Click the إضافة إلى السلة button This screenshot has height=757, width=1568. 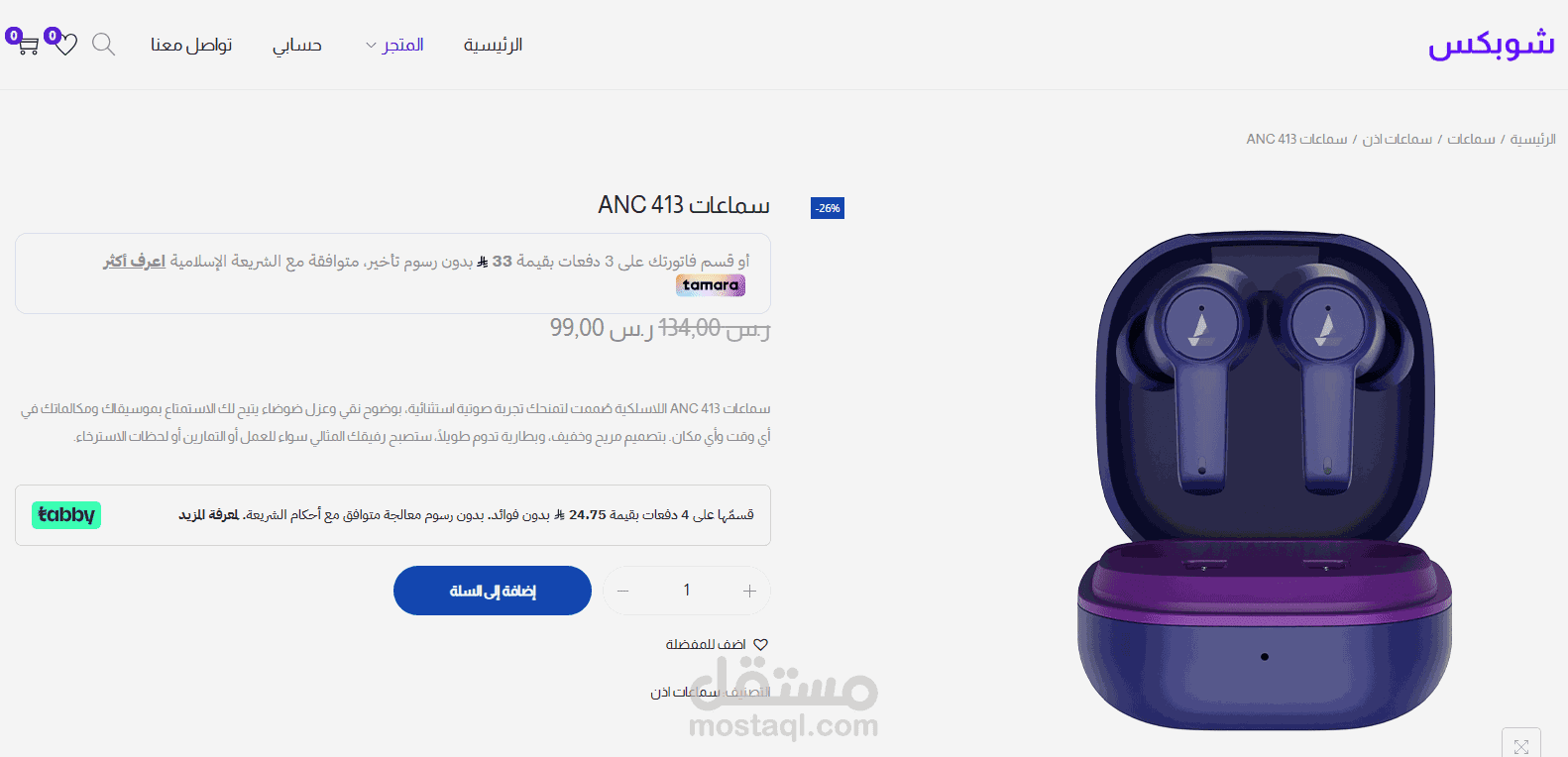tap(493, 591)
